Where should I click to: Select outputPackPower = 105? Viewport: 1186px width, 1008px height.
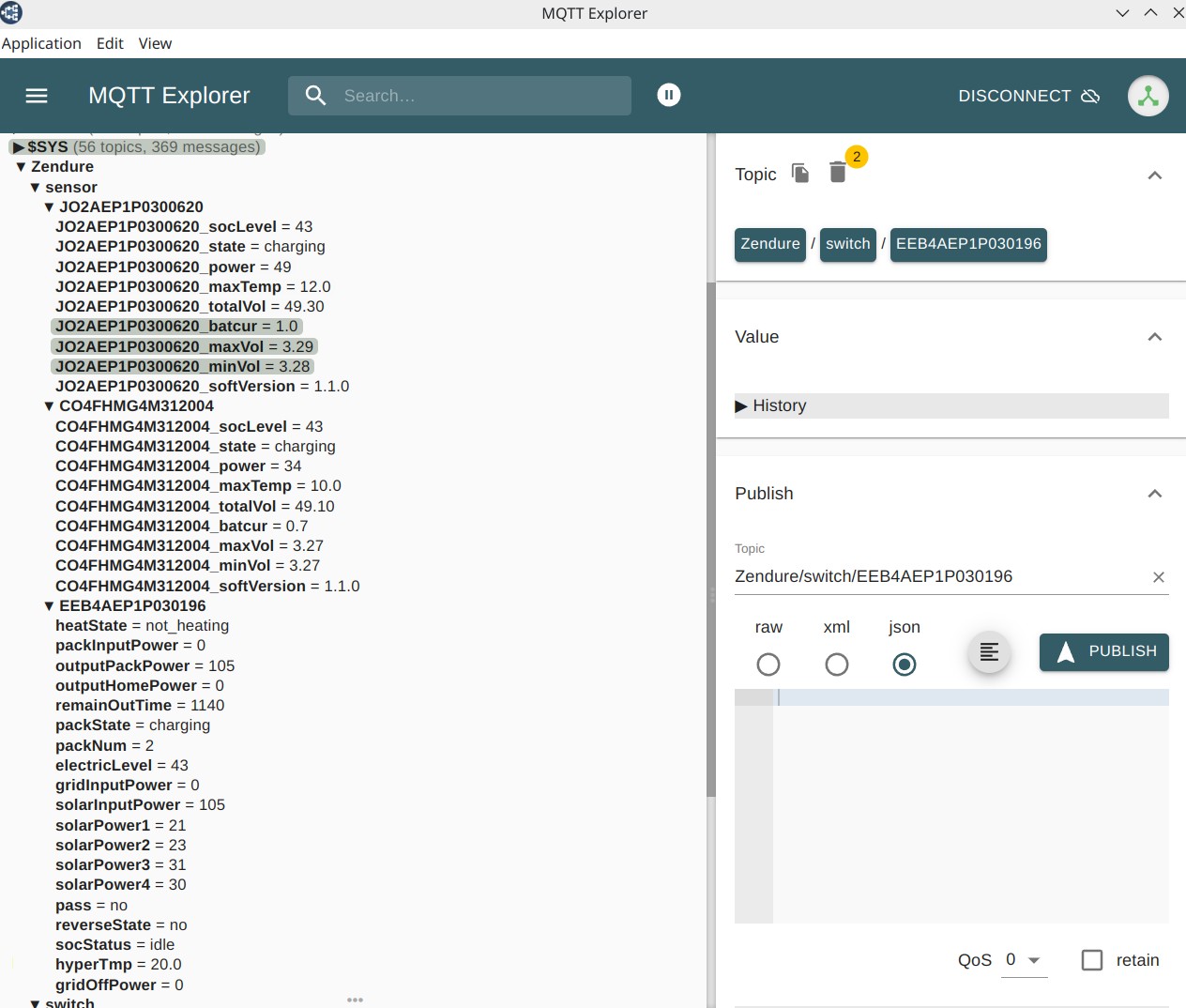pos(145,666)
